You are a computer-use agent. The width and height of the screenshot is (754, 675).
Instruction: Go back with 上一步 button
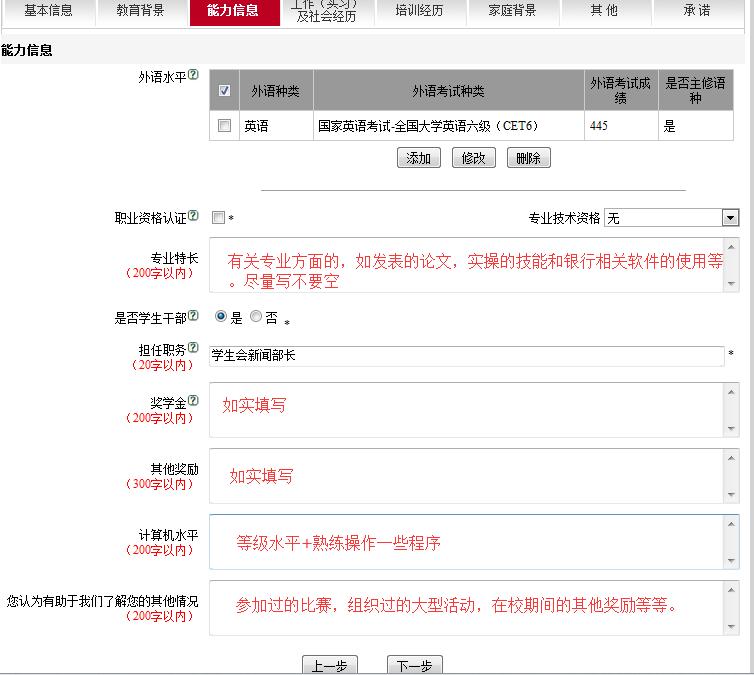click(330, 665)
